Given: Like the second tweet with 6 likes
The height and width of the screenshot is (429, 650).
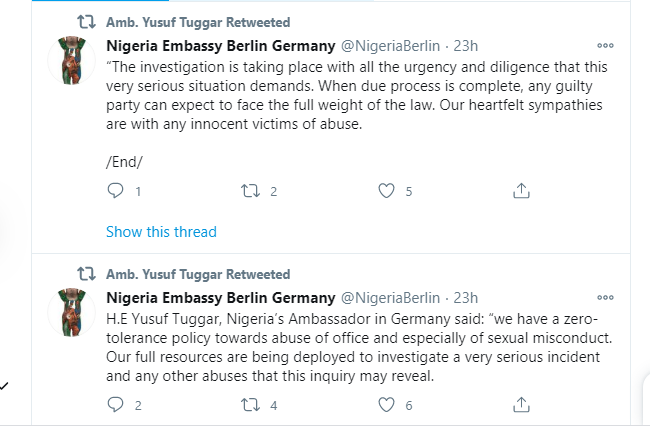Looking at the screenshot, I should [x=386, y=405].
